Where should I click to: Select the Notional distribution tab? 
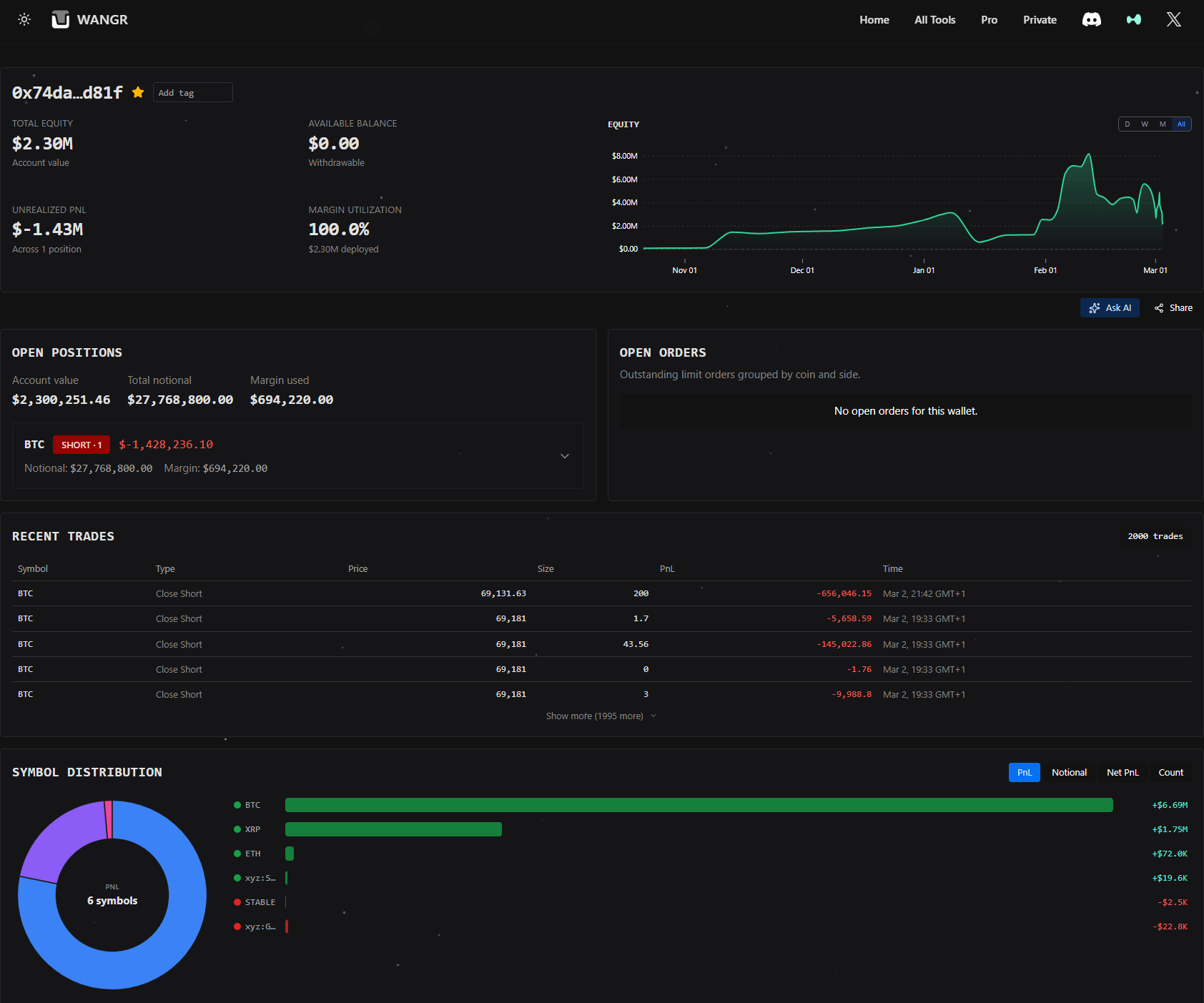click(x=1069, y=773)
